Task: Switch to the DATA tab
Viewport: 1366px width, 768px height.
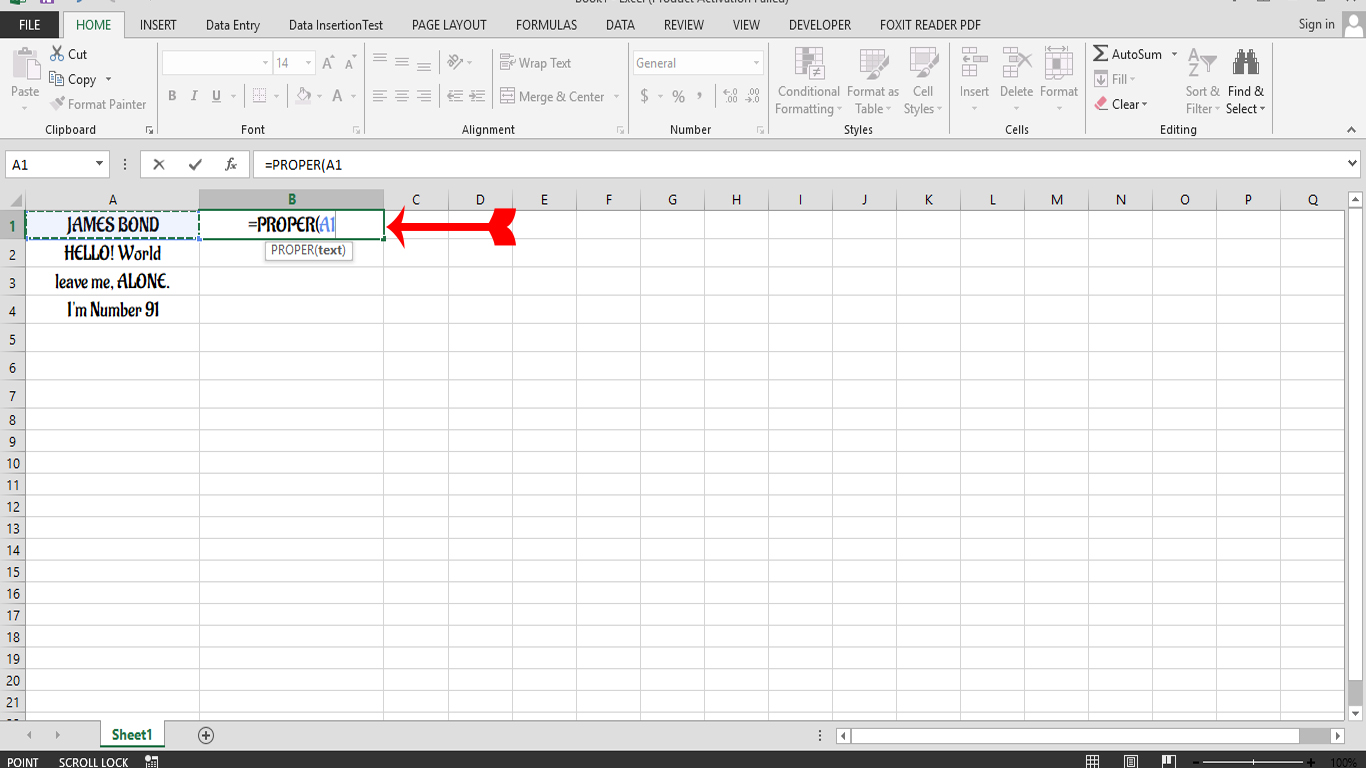Action: tap(620, 25)
